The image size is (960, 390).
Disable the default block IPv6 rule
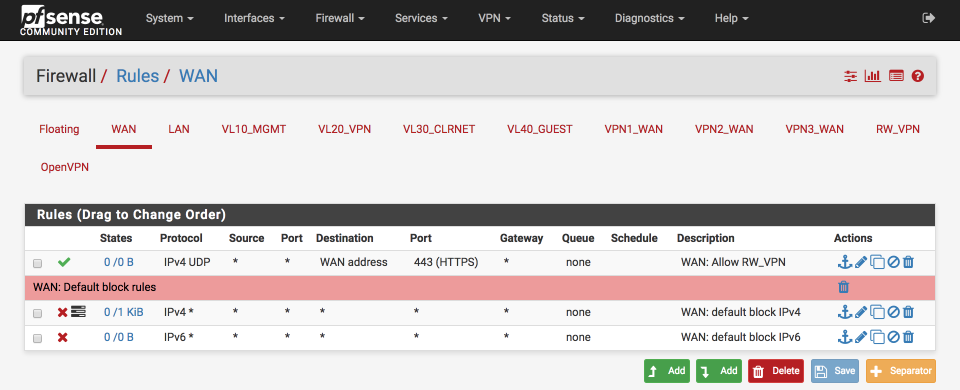[893, 337]
